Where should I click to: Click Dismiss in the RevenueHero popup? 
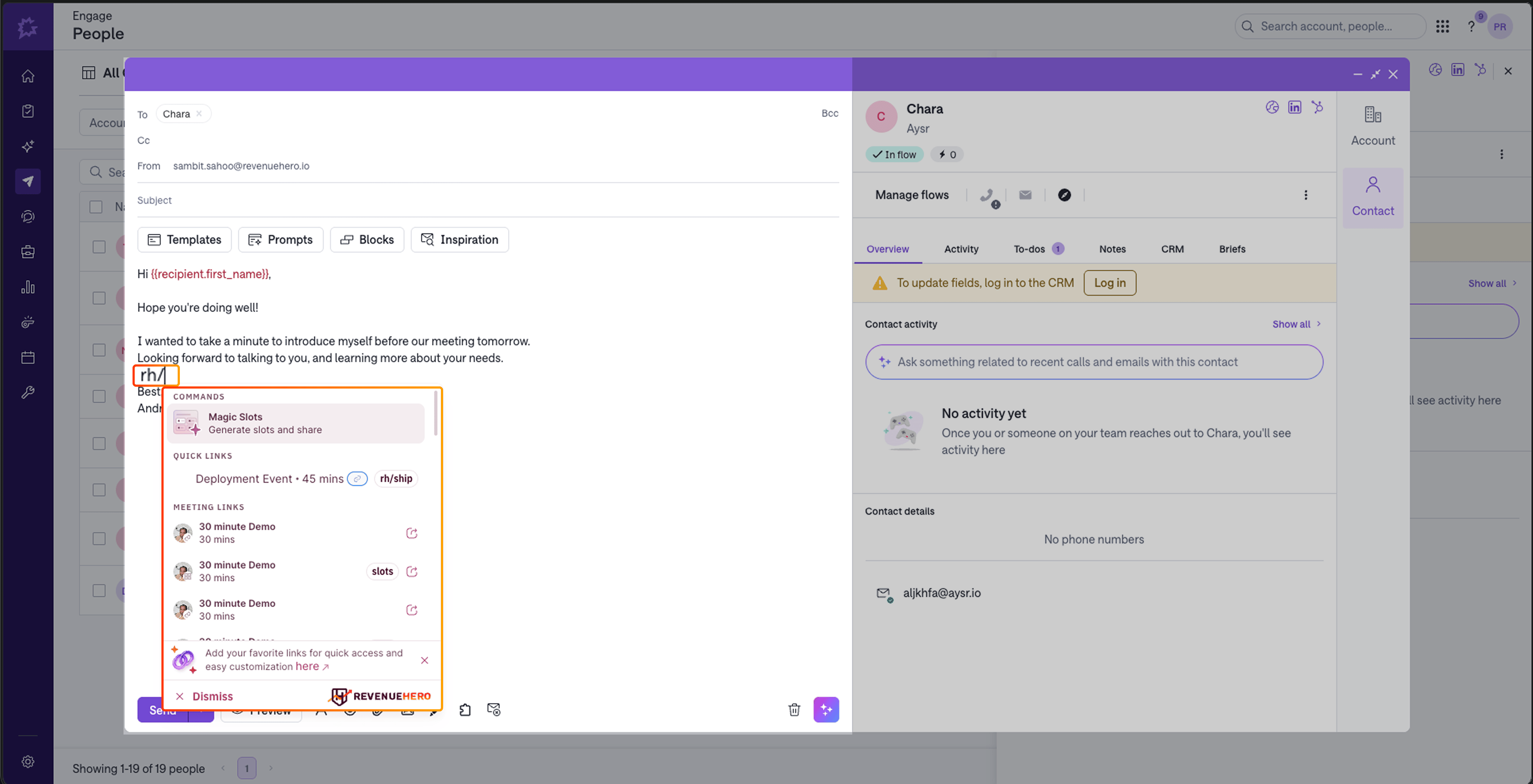(204, 697)
